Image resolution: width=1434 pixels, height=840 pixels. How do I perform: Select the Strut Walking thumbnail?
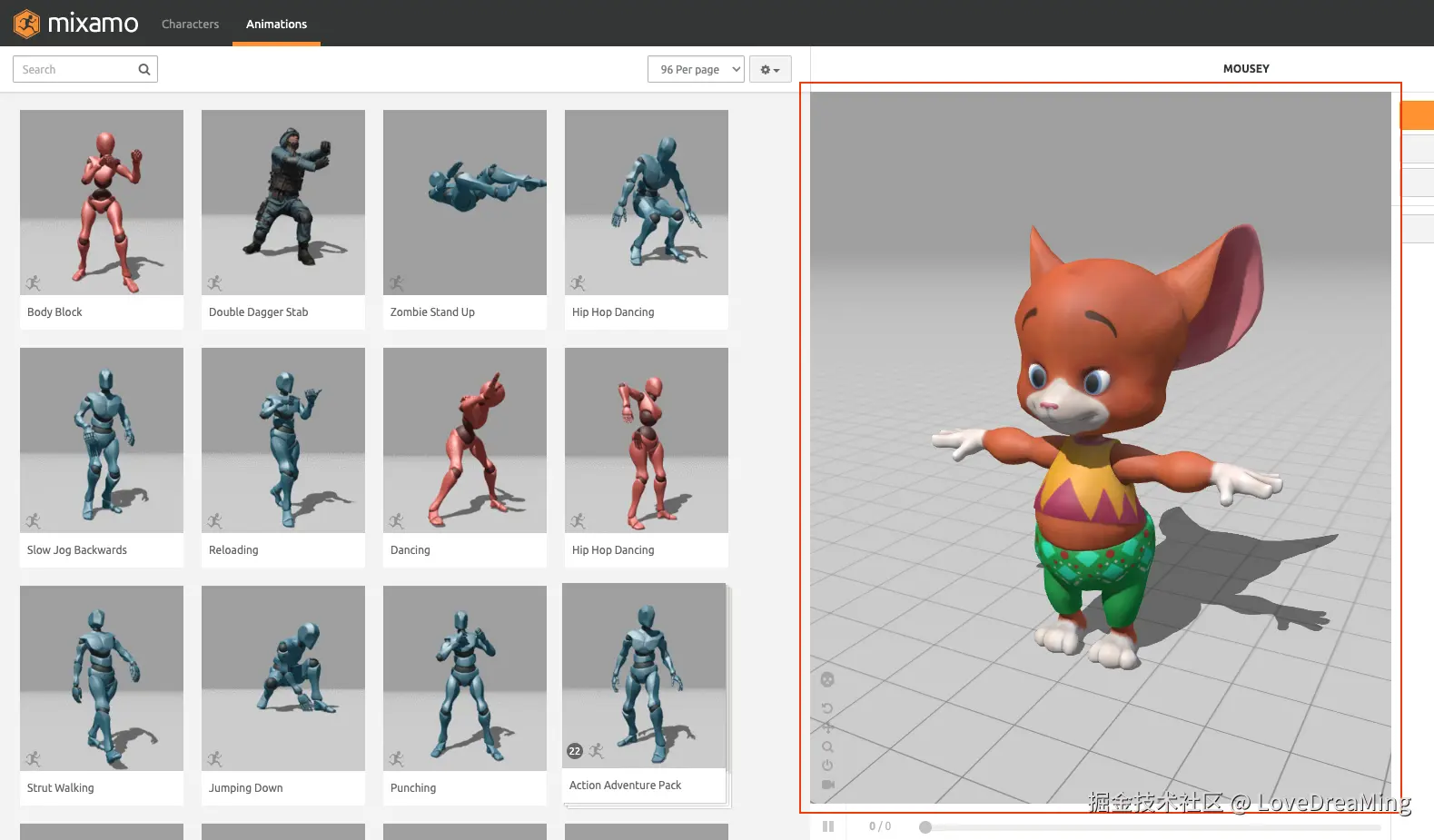(x=102, y=678)
